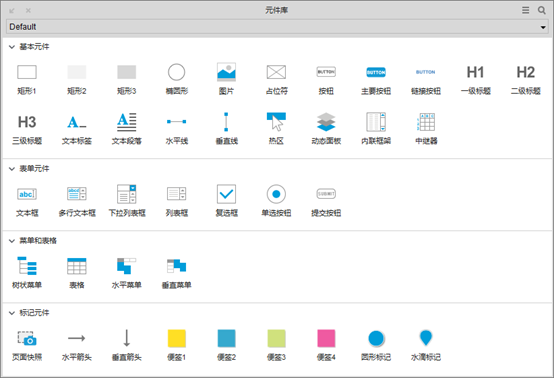Open the library options hamburger menu

(x=525, y=10)
